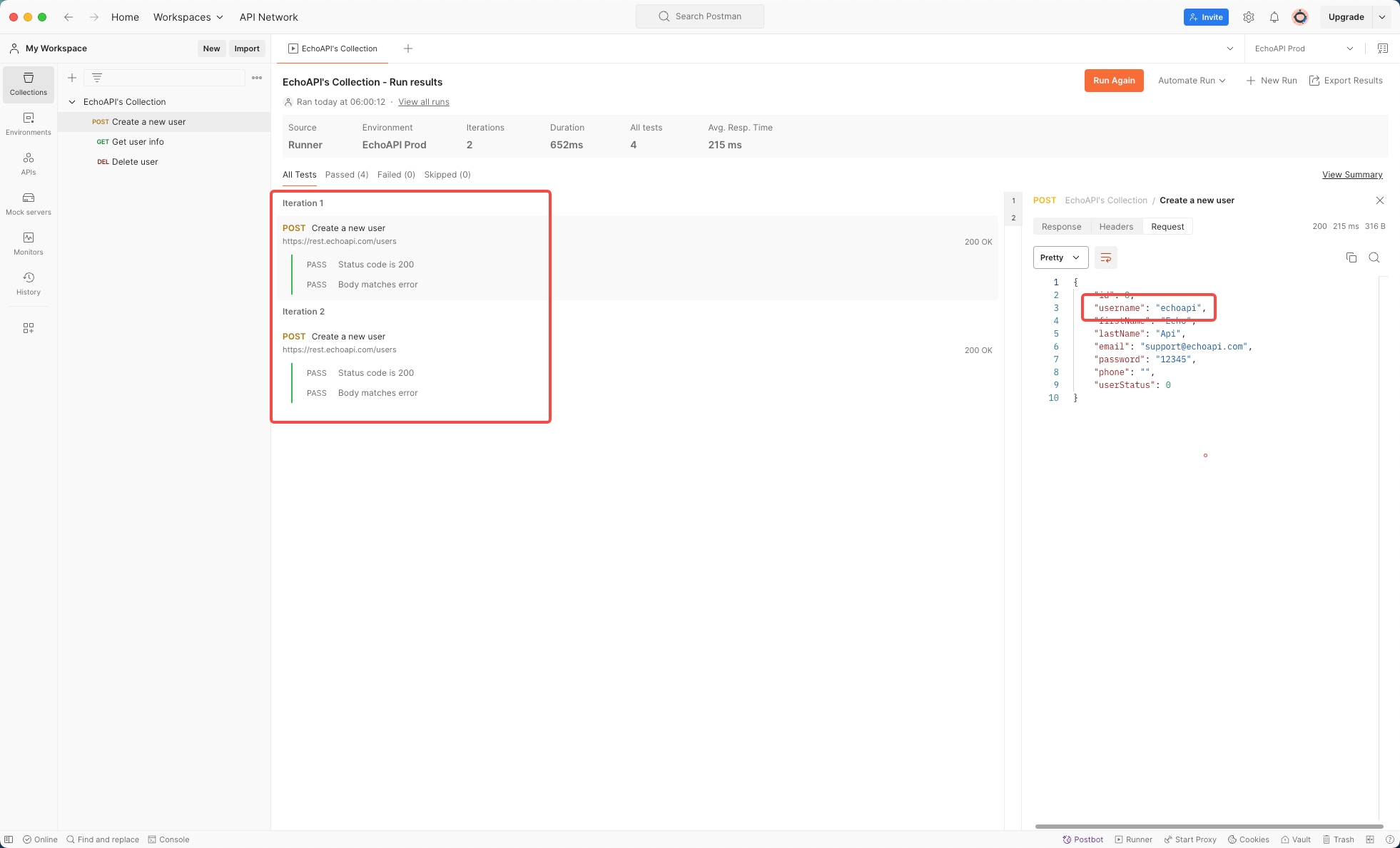Open the Mock servers sidebar panel

pyautogui.click(x=29, y=204)
